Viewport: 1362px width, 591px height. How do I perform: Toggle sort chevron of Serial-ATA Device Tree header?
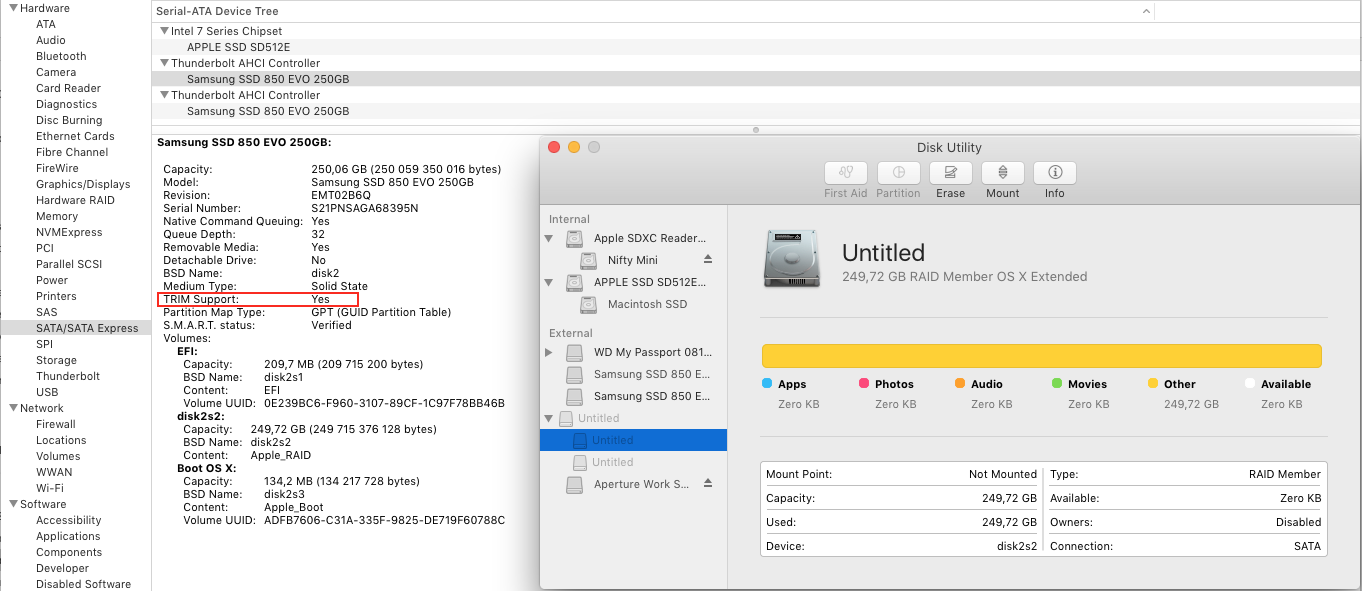click(1146, 11)
